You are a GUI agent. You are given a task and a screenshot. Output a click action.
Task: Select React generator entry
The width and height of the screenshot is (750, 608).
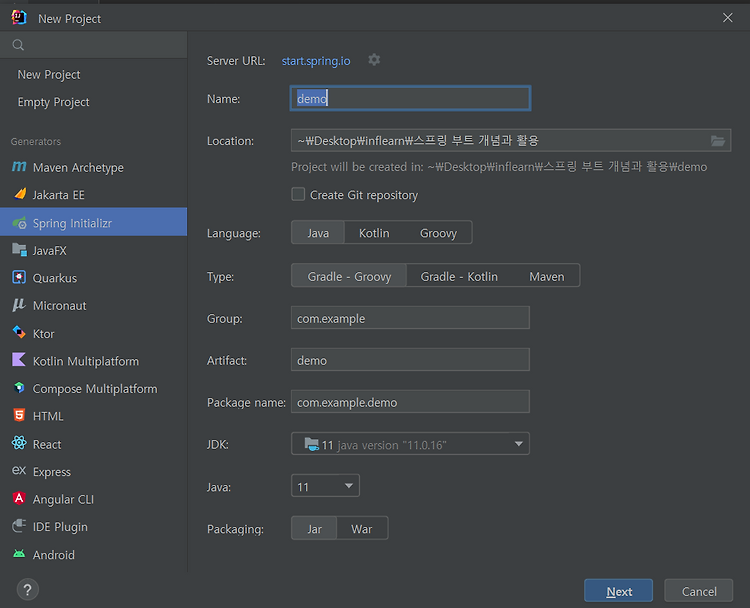click(x=93, y=444)
